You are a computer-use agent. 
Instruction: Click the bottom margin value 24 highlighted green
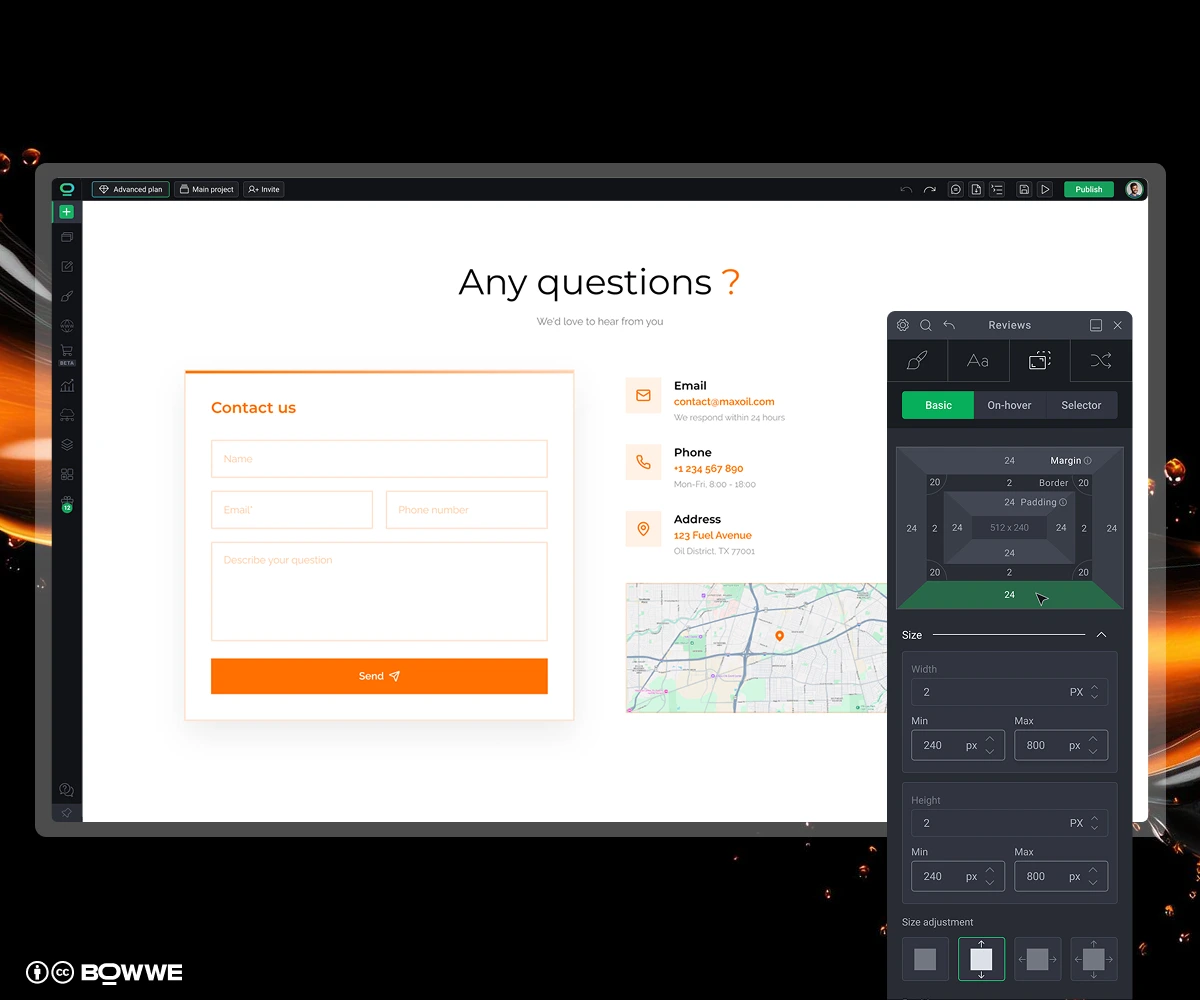1009,595
